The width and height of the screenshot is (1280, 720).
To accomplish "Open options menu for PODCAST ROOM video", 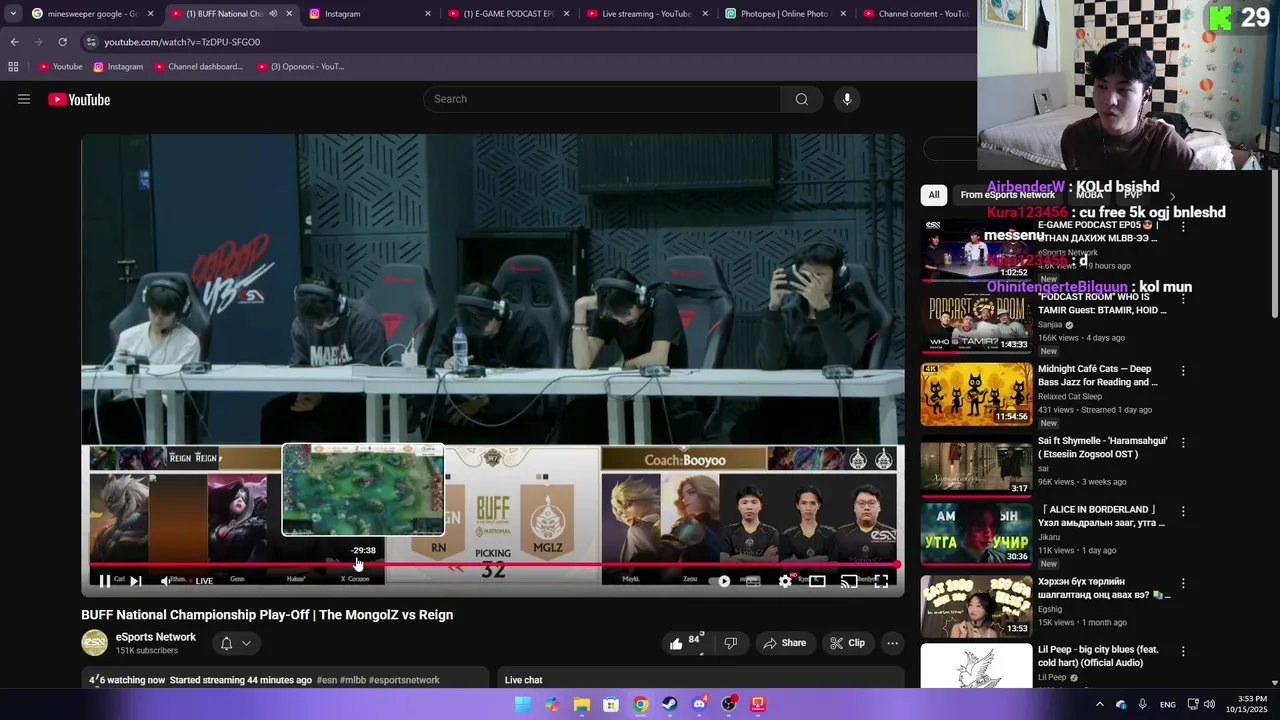I will 1183,299.
